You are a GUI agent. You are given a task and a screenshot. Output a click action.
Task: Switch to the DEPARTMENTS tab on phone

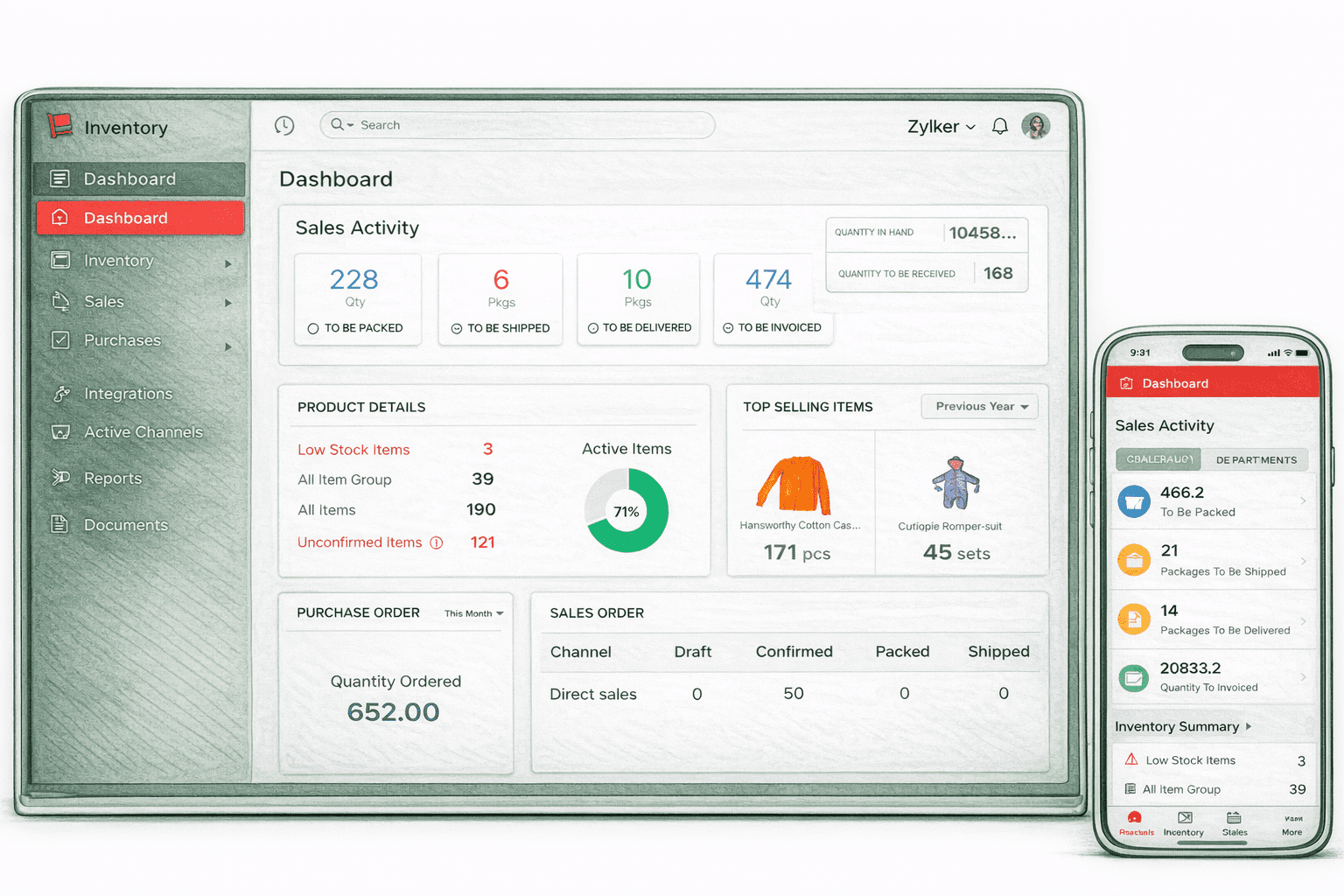(1256, 459)
